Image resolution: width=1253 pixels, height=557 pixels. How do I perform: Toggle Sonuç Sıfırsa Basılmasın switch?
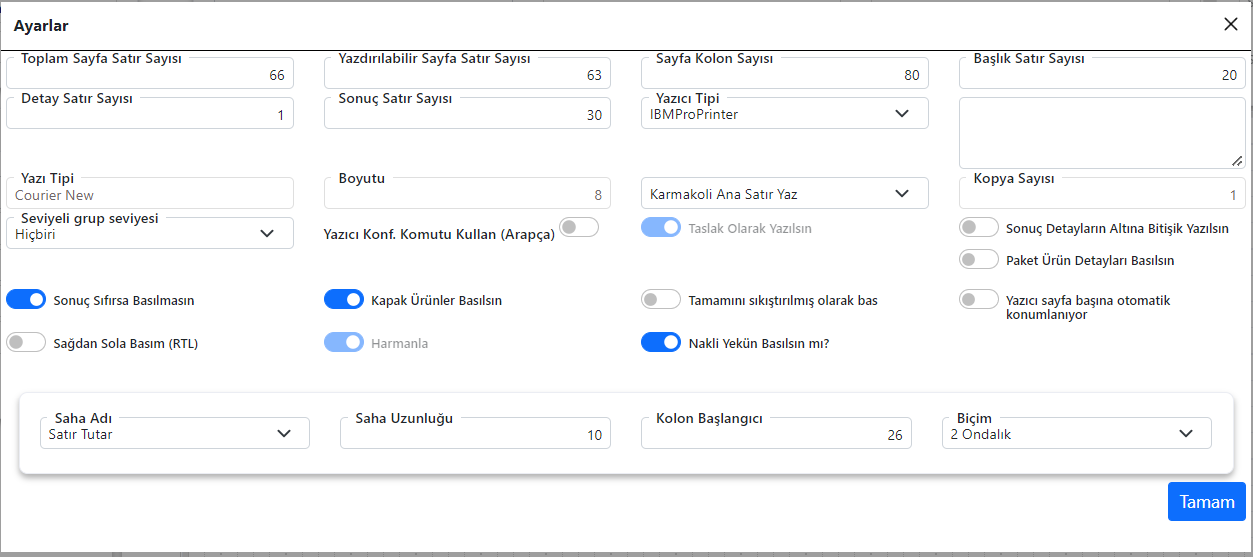26,299
